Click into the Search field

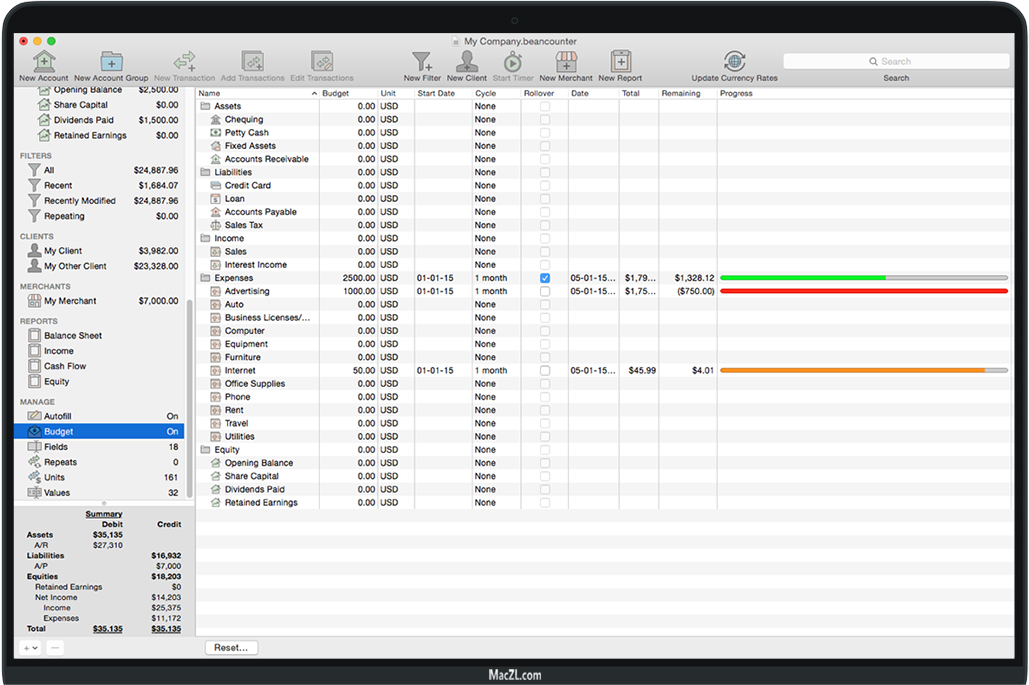pyautogui.click(x=896, y=62)
